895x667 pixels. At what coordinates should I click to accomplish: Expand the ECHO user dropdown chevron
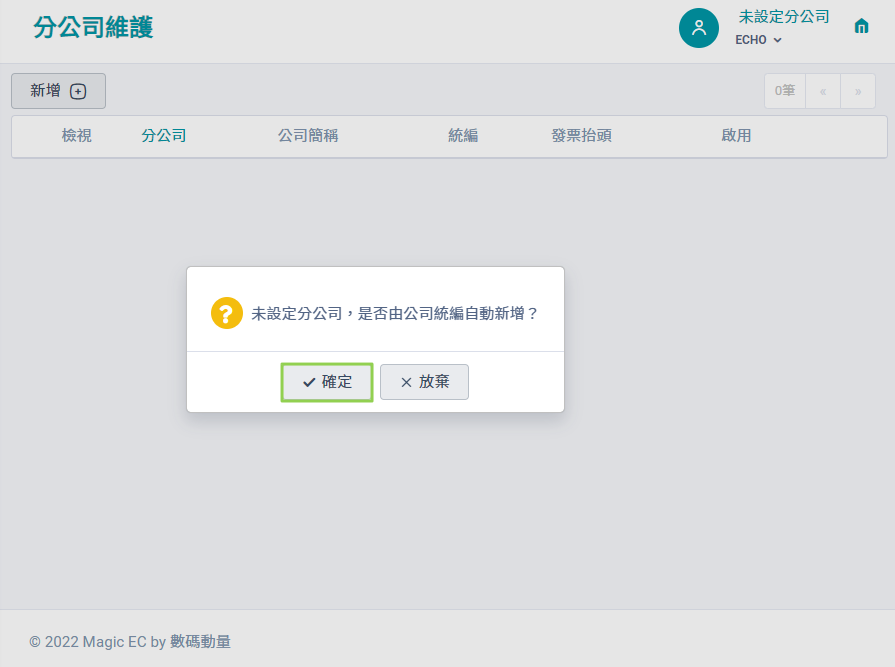(777, 40)
